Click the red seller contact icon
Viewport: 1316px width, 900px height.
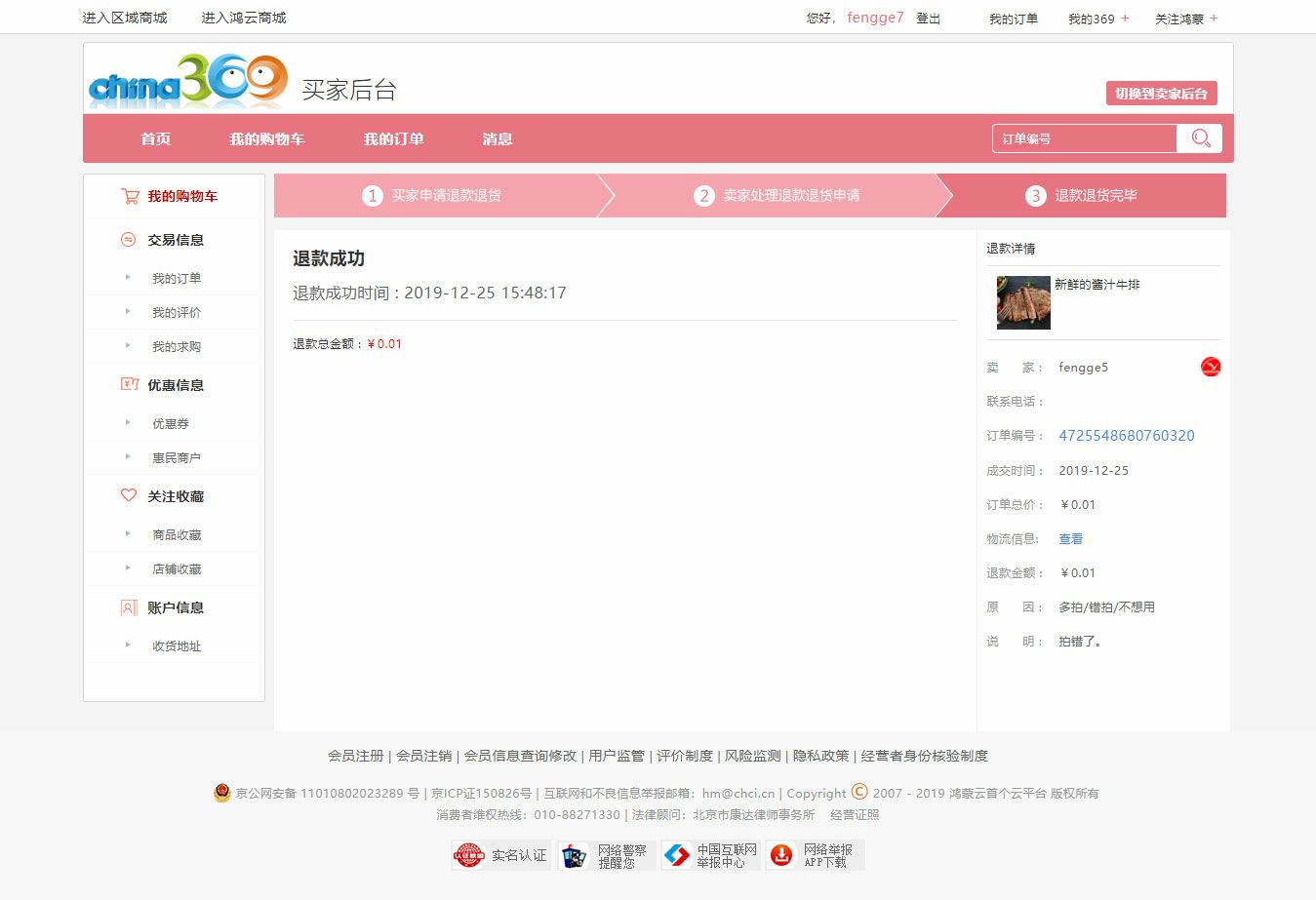click(1210, 367)
